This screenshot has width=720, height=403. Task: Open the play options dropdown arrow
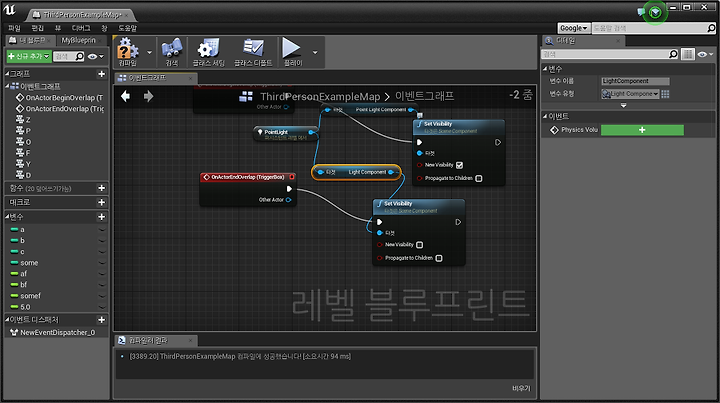point(315,52)
